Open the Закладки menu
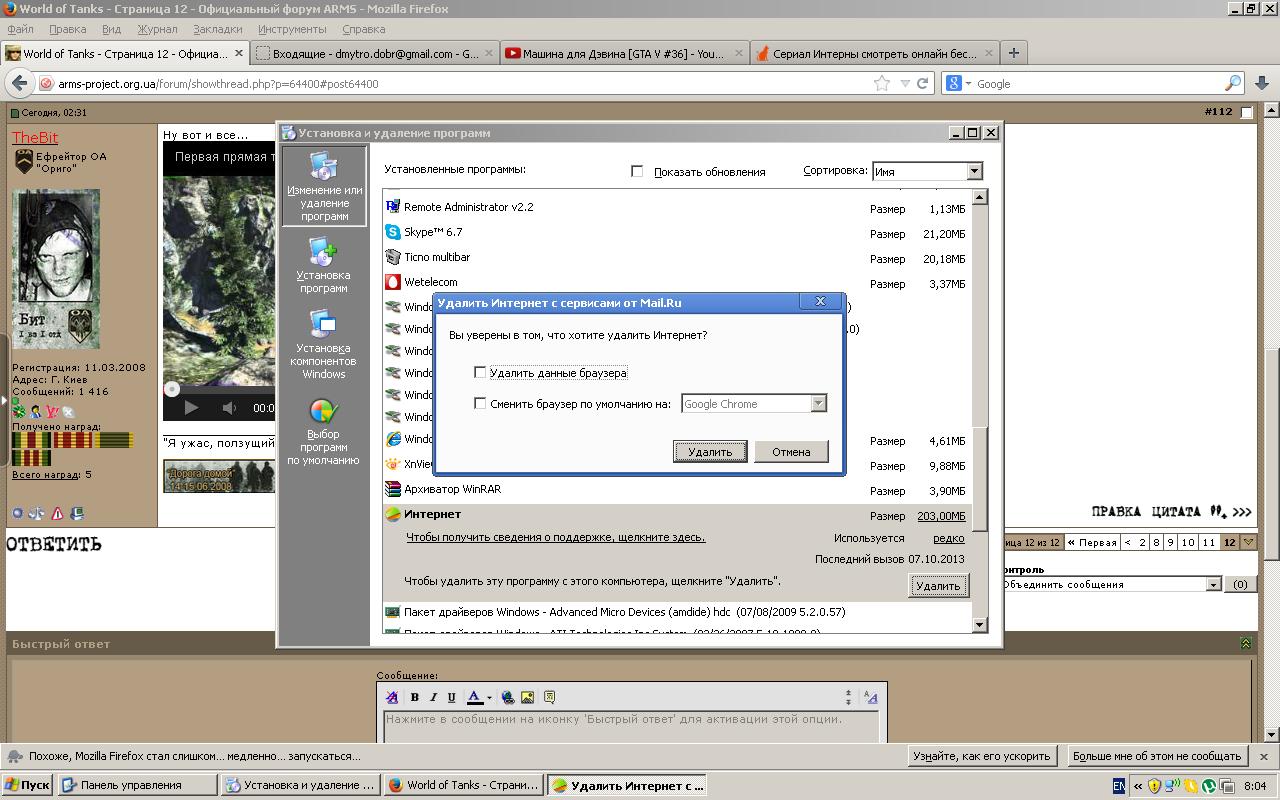This screenshot has width=1280, height=800. pyautogui.click(x=217, y=29)
